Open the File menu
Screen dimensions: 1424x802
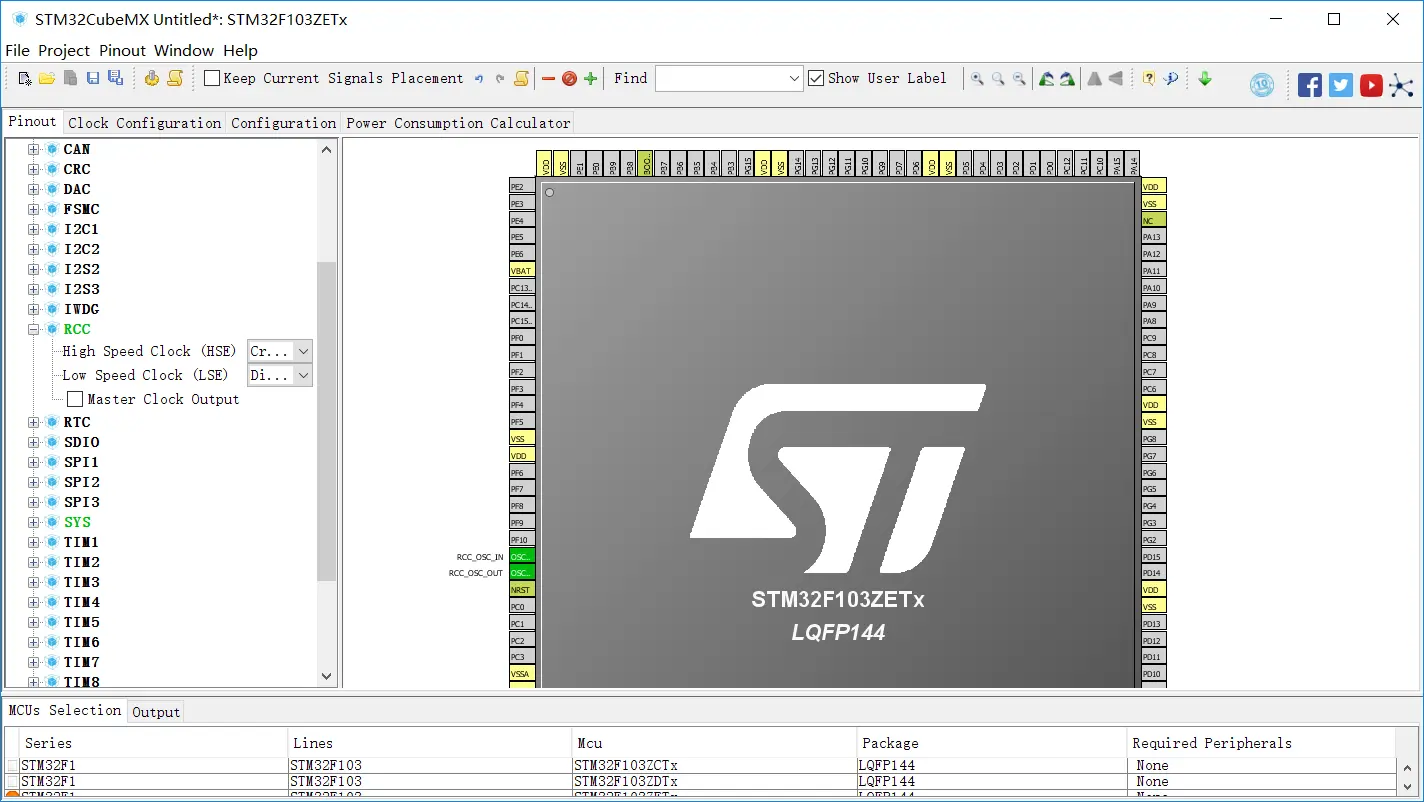17,50
